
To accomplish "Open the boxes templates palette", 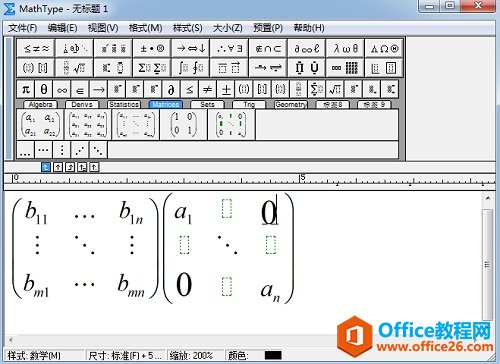I will coord(384,68).
